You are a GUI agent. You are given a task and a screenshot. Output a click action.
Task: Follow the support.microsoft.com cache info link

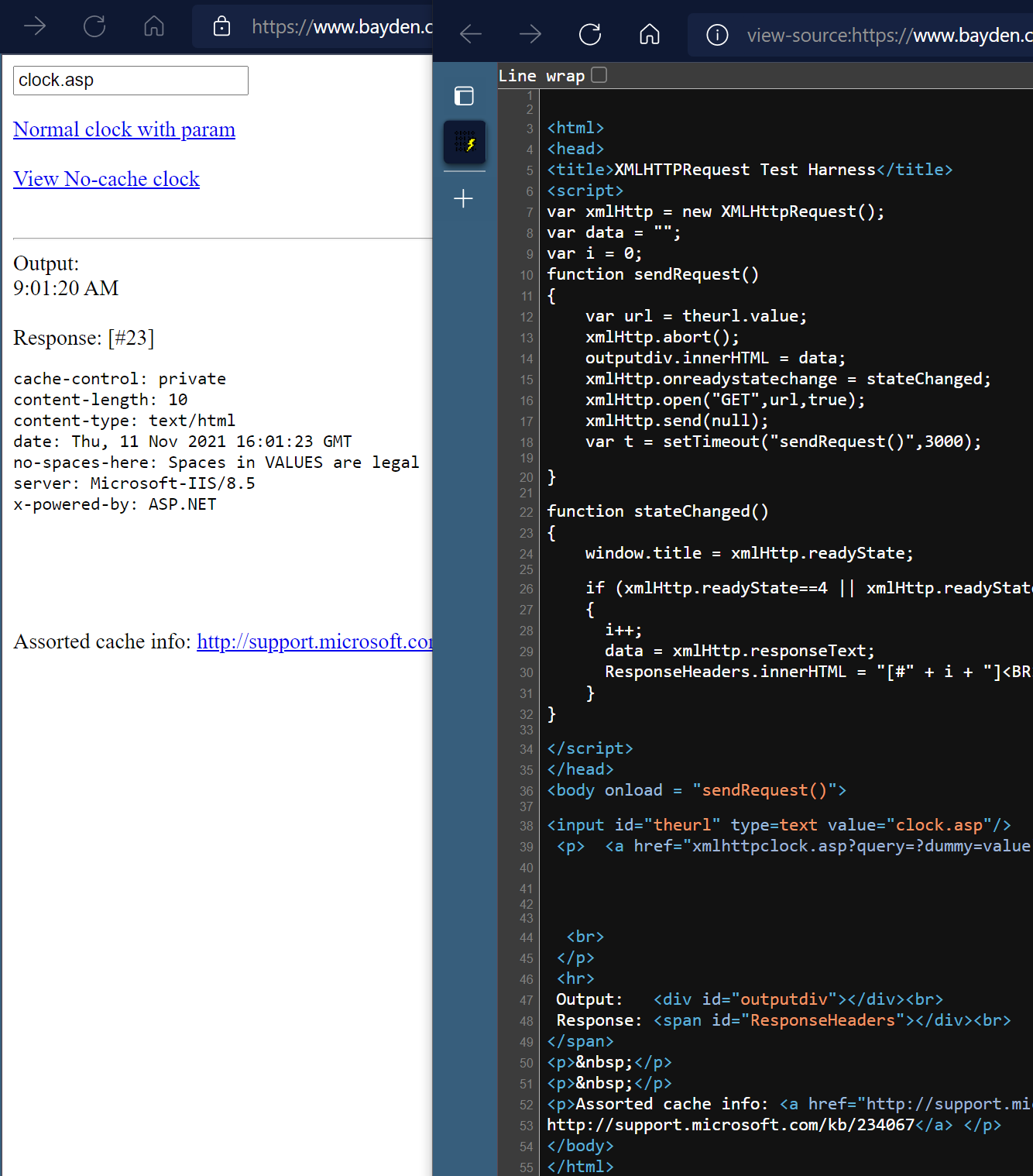tap(314, 641)
